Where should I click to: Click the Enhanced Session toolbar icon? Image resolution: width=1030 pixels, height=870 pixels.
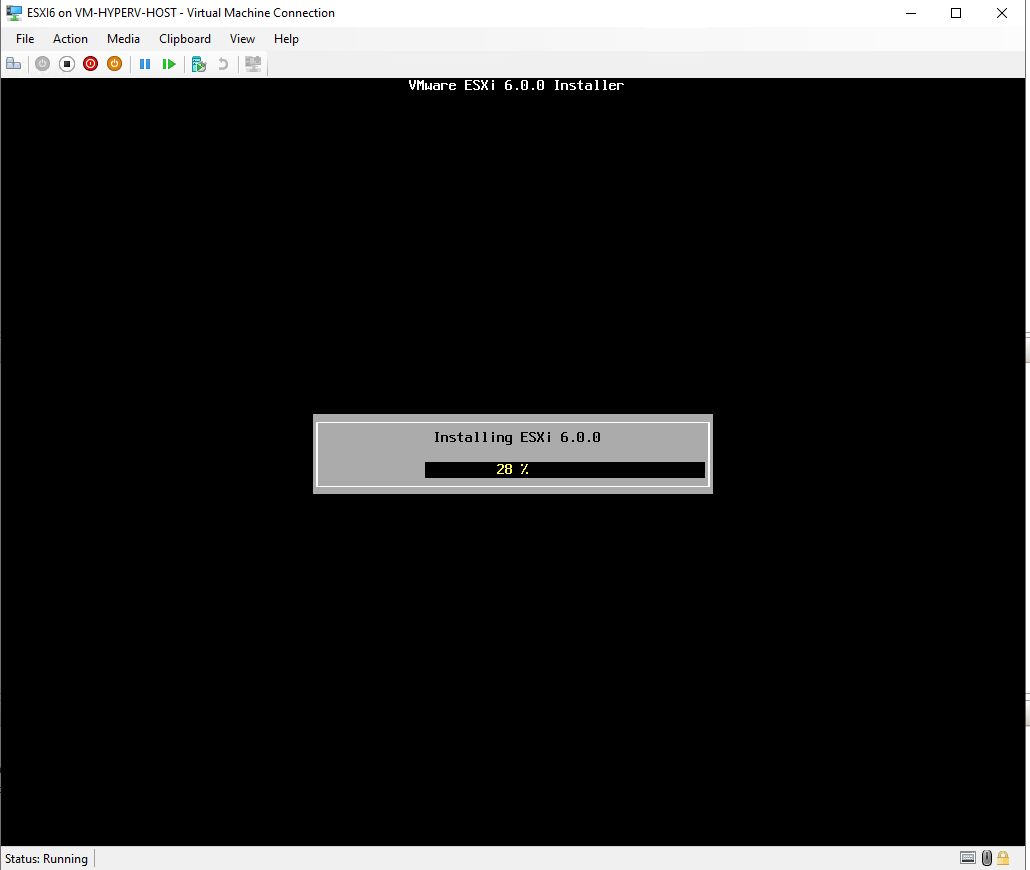click(x=253, y=64)
